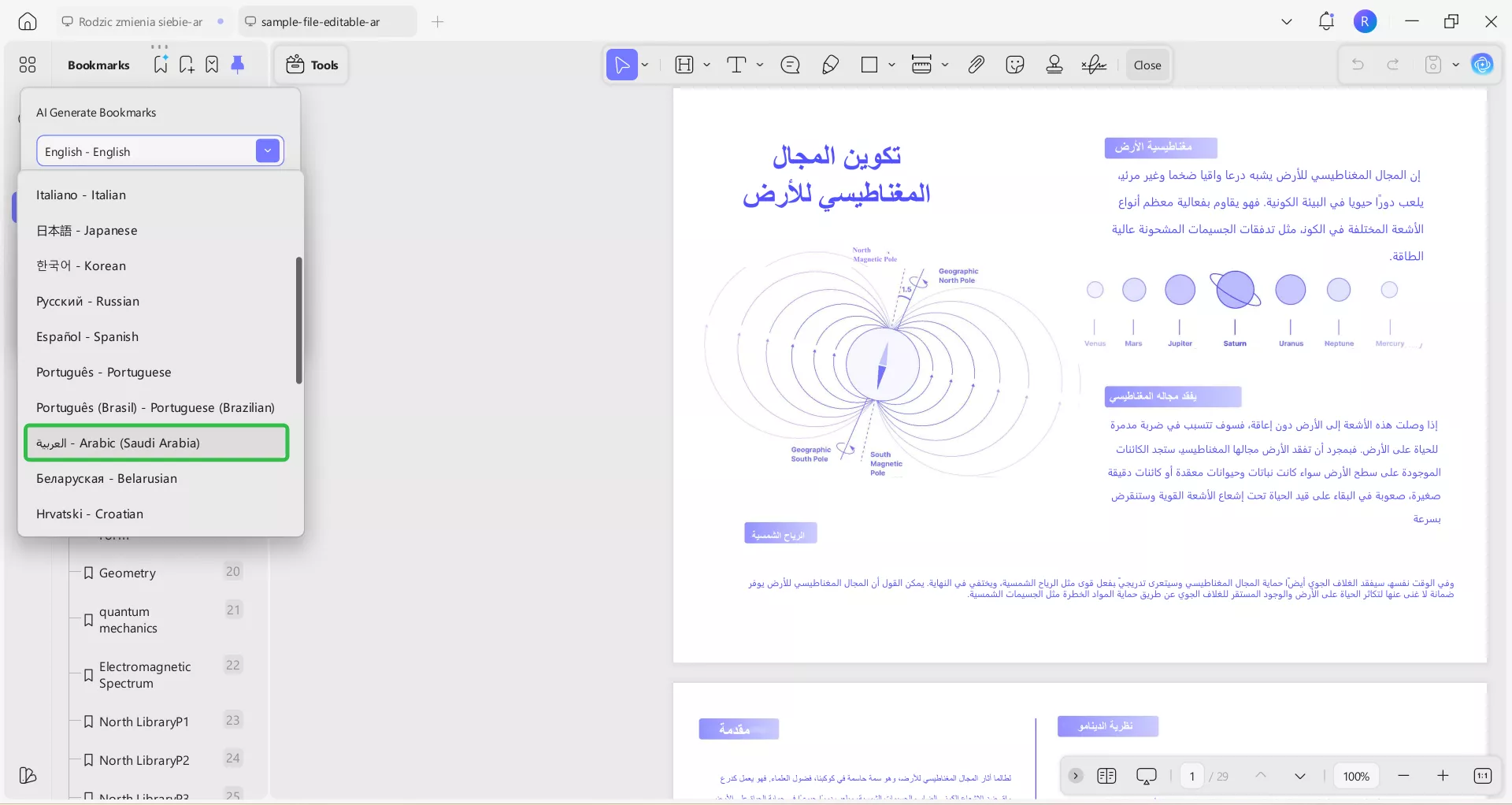Select the hand/select cursor tool

point(622,65)
